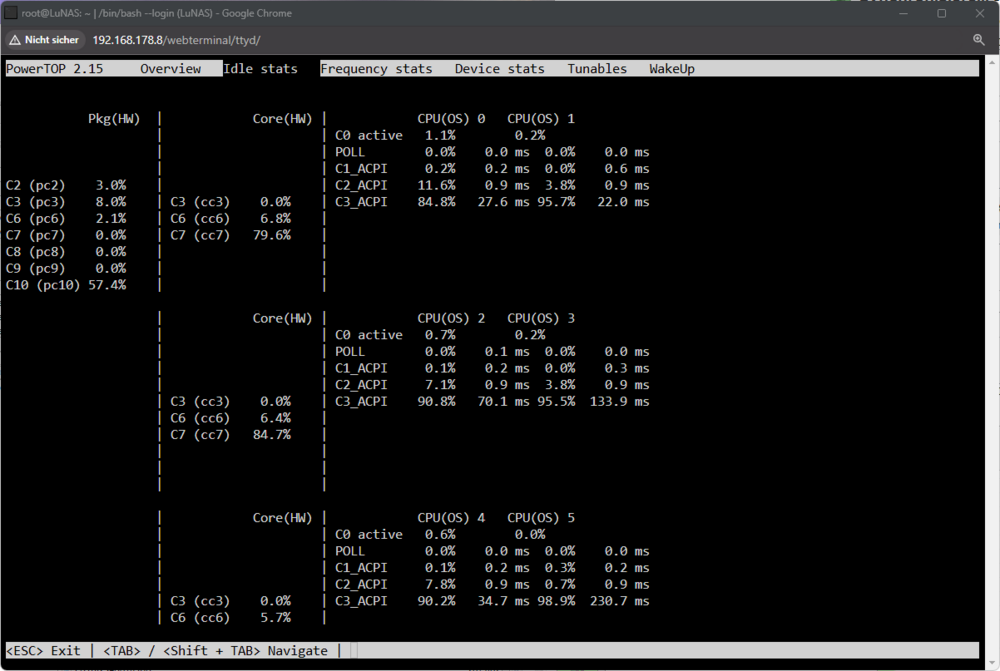Screen dimensions: 1000x671
Task: Select the C2 (pc2) 3.0% row
Action: (x=66, y=185)
